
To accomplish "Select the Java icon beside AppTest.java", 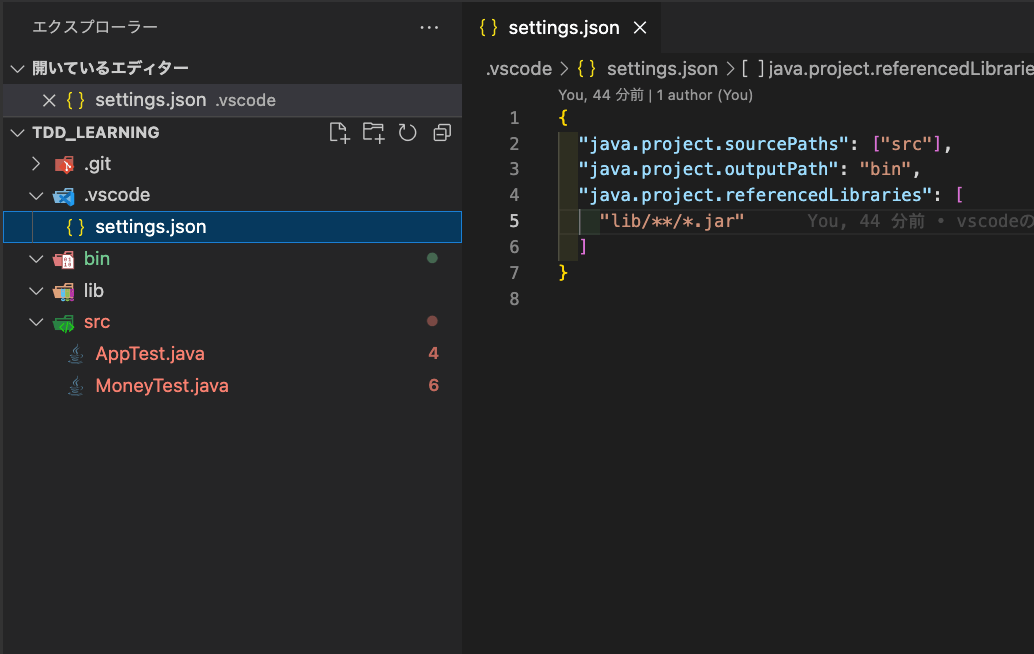I will click(x=75, y=353).
